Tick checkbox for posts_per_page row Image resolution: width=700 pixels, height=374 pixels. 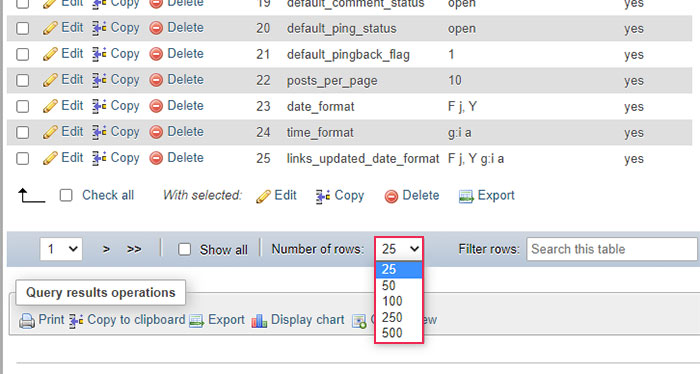click(x=22, y=80)
